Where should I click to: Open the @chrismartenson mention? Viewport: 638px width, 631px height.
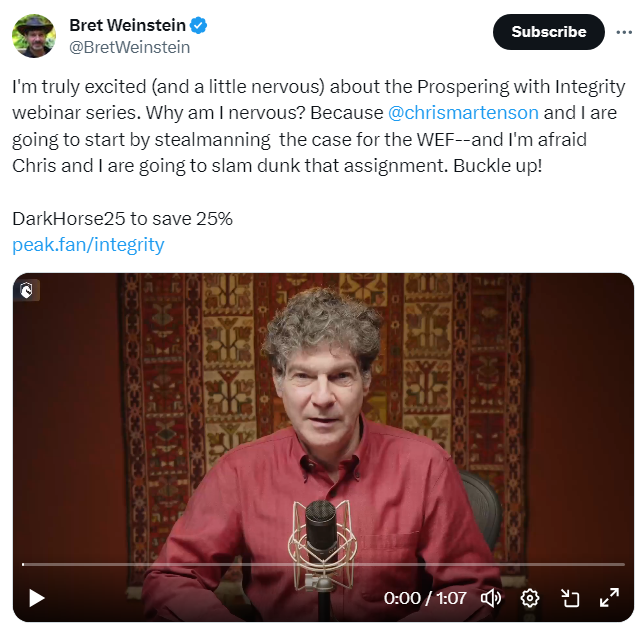463,113
